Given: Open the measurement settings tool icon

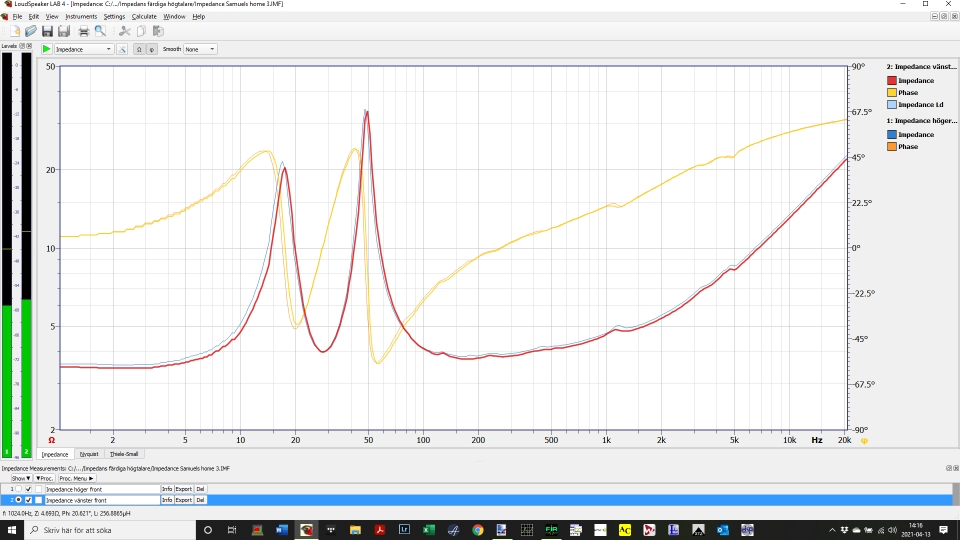Looking at the screenshot, I should pos(122,49).
